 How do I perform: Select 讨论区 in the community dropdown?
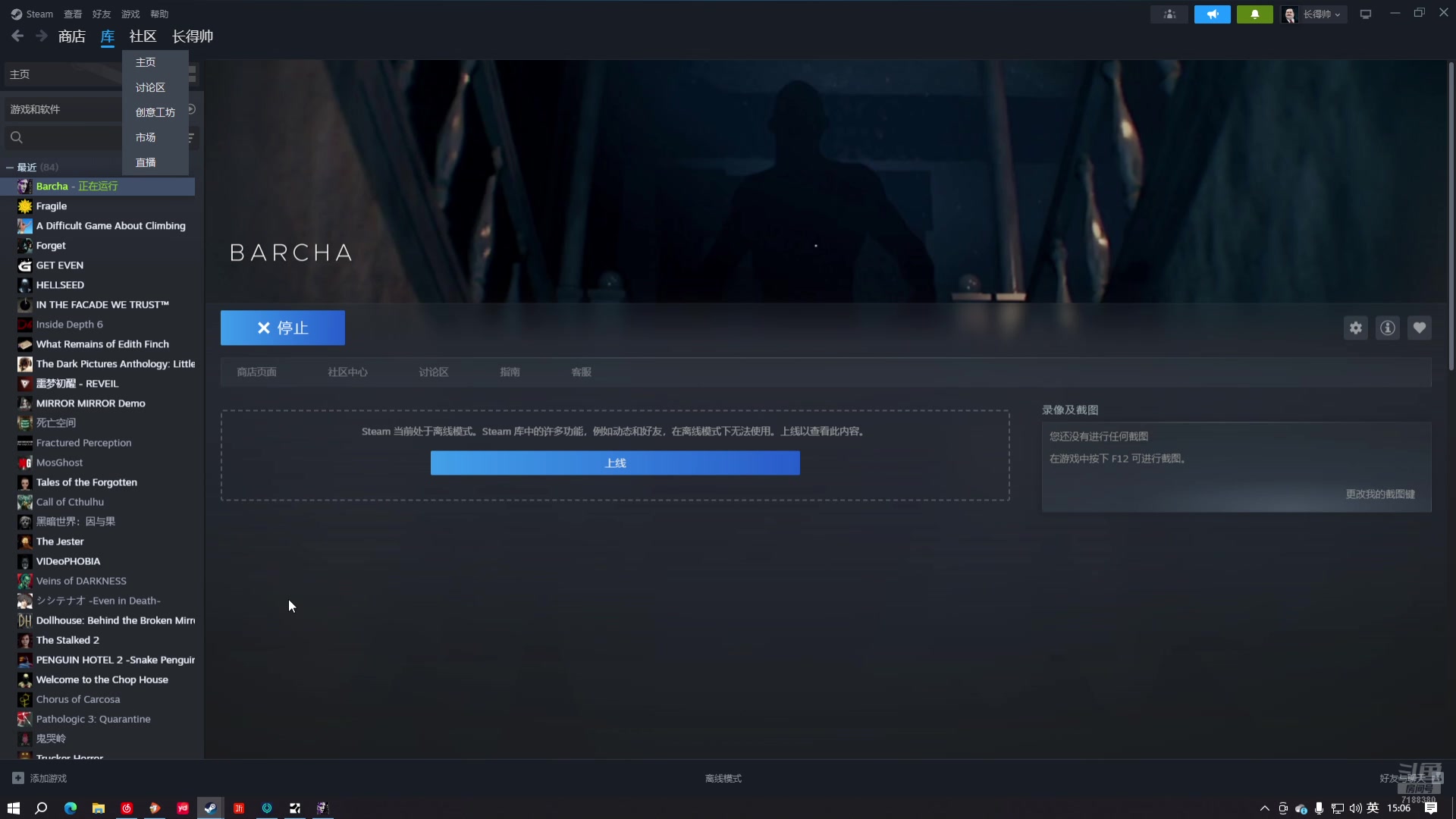point(155,87)
